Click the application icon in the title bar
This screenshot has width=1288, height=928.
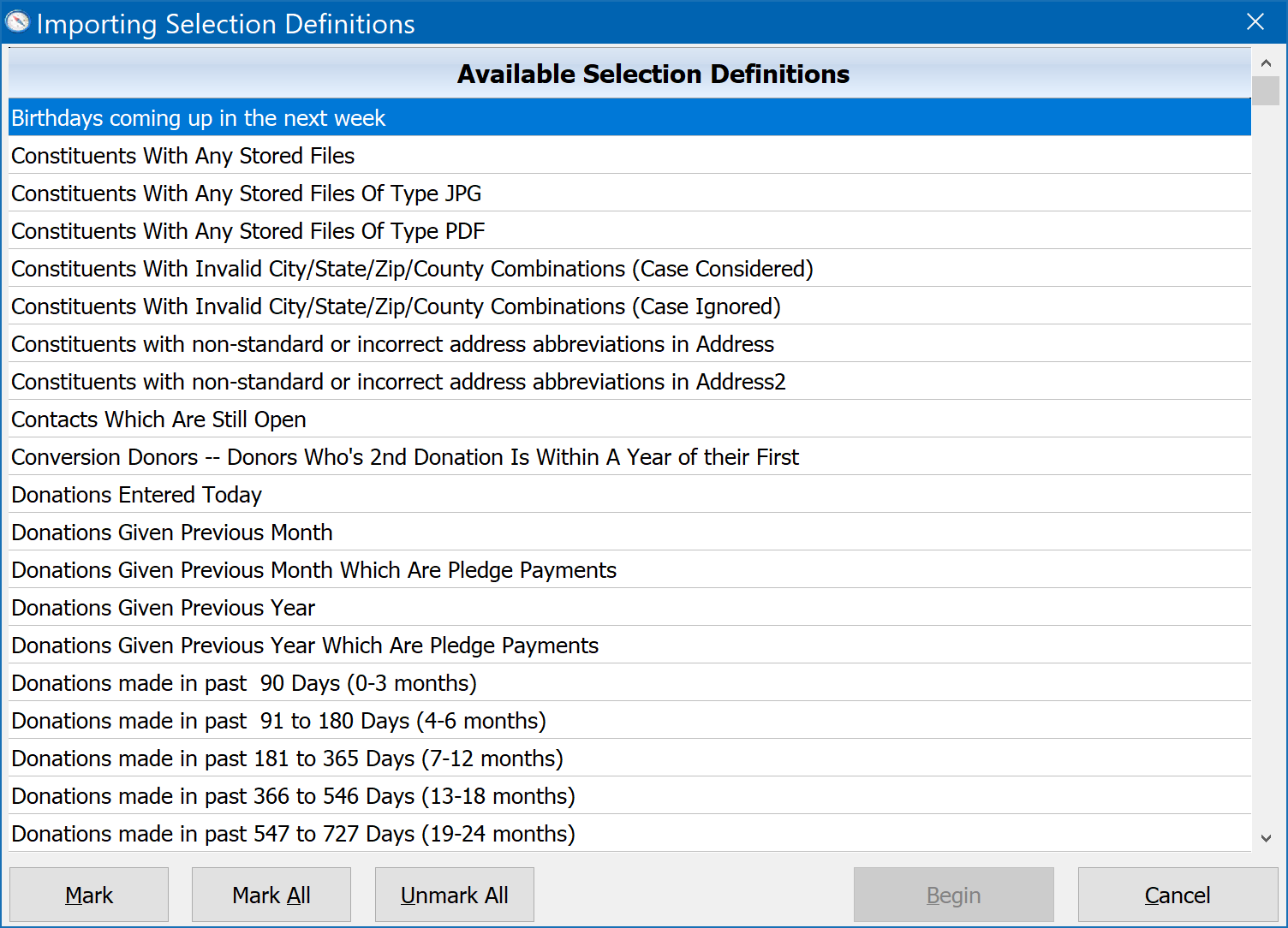(x=17, y=22)
